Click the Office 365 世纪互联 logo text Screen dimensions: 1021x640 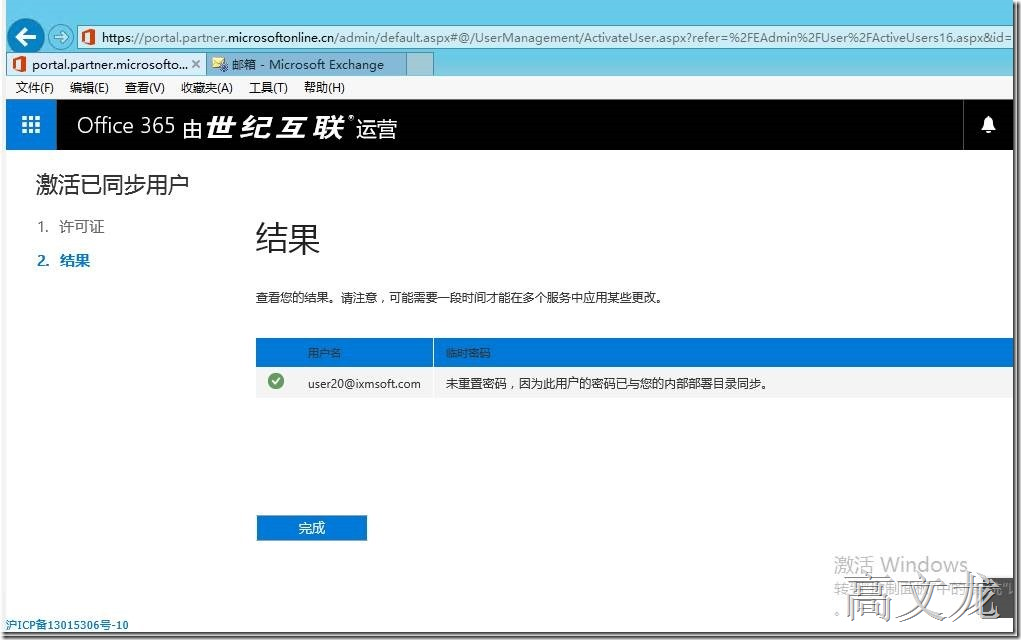(237, 126)
